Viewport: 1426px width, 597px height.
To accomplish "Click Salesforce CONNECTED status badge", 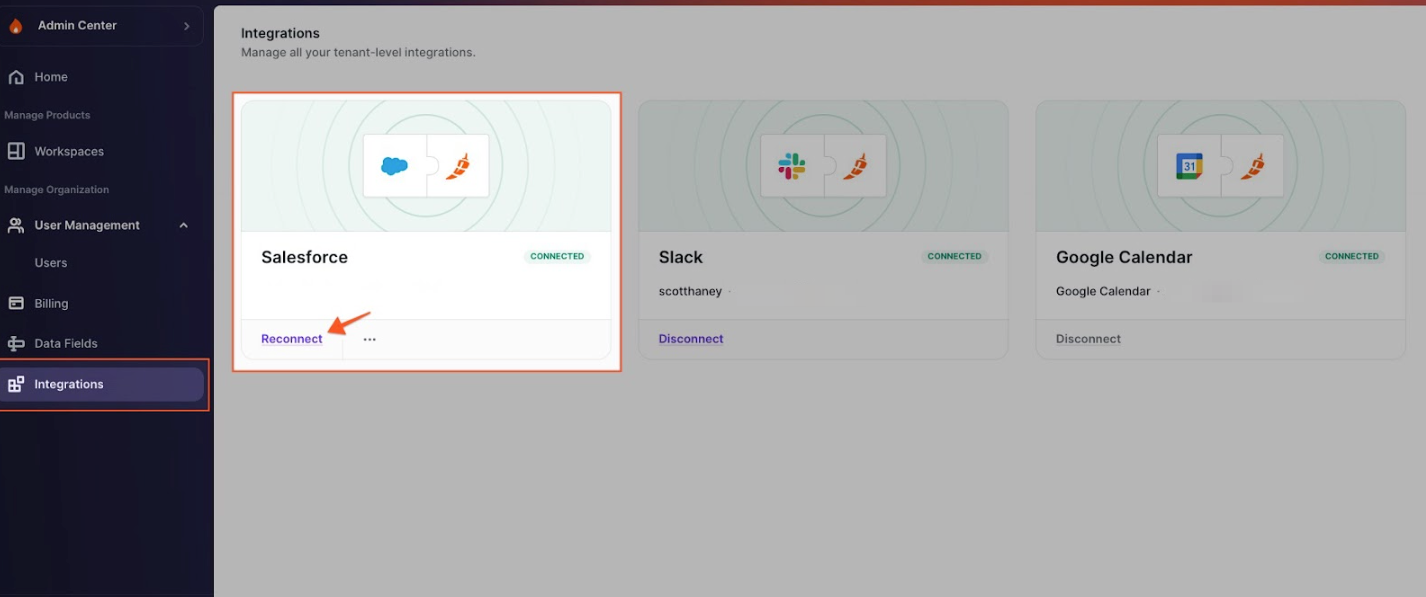I will click(557, 256).
